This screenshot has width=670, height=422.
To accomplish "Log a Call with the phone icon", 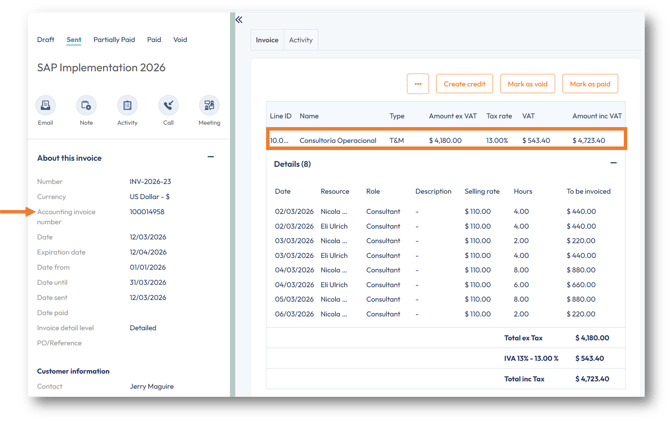I will [168, 105].
